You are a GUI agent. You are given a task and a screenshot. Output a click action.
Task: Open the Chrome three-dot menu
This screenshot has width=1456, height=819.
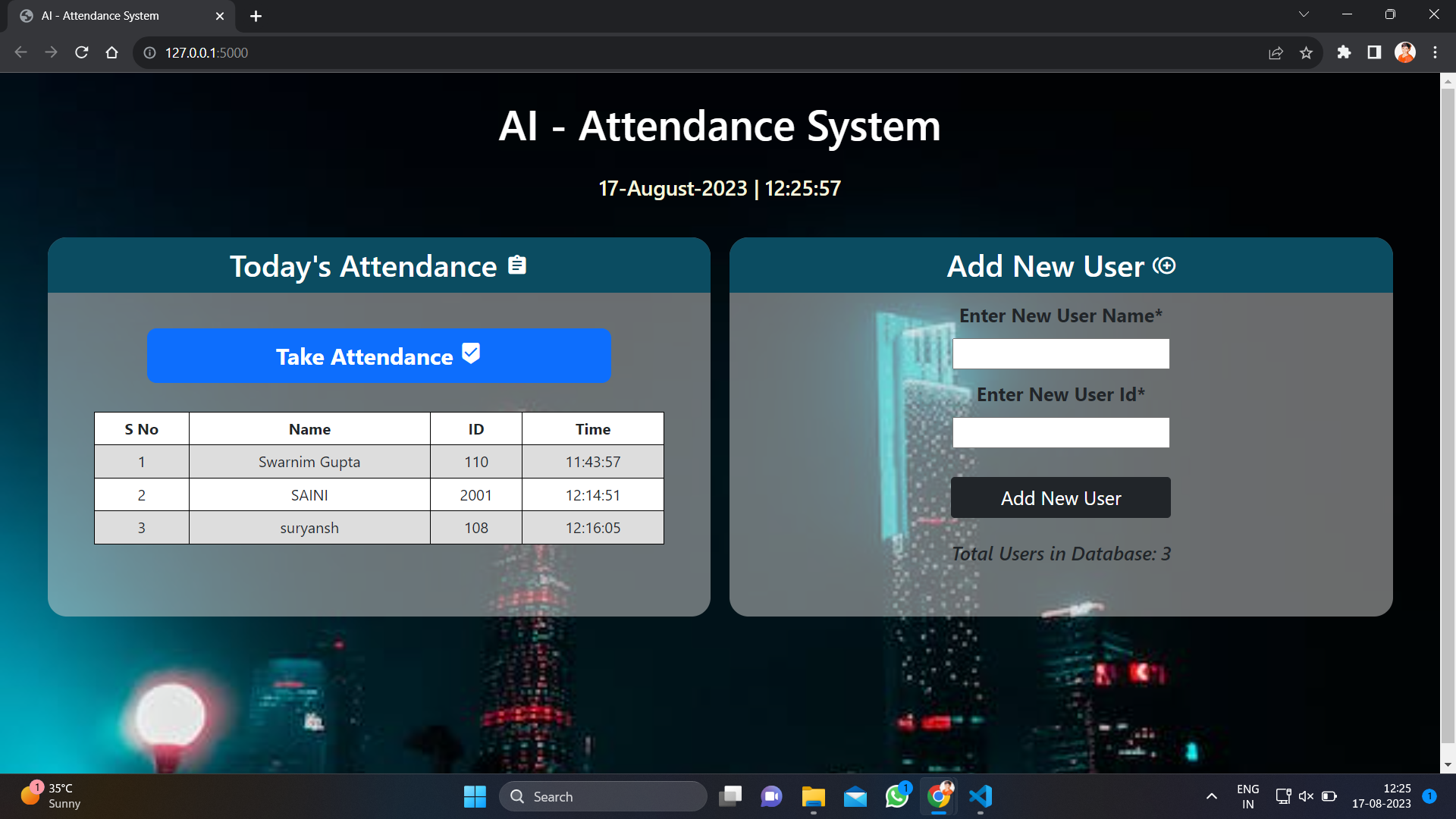(1435, 52)
